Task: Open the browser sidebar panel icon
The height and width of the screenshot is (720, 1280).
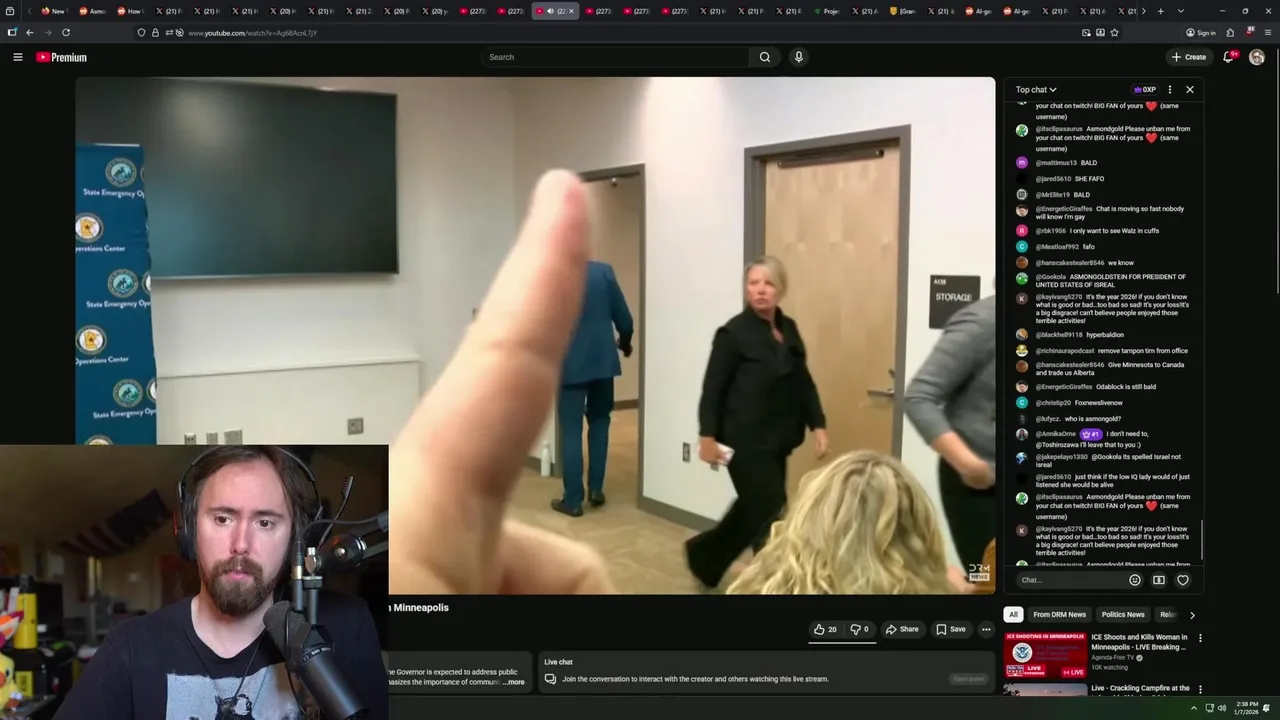Action: (12, 32)
